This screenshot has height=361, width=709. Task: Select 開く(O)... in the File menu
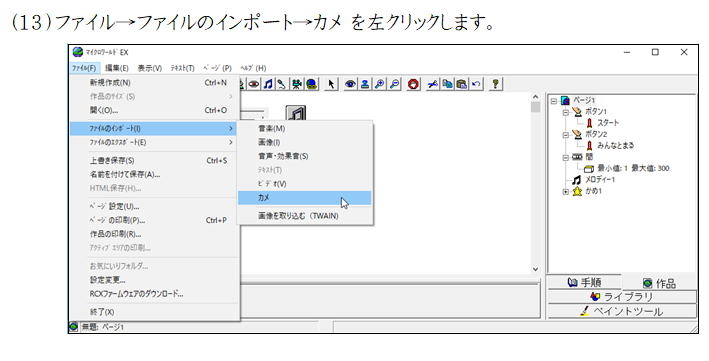[x=154, y=110]
